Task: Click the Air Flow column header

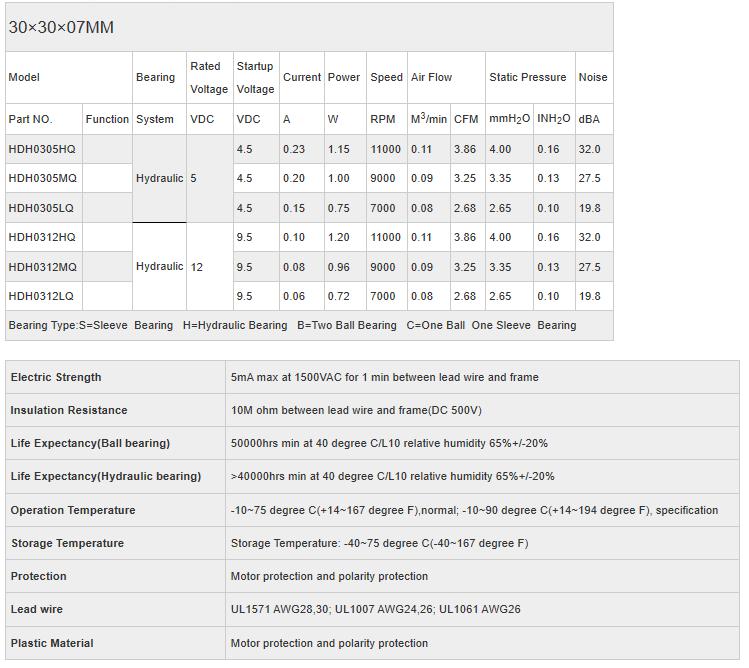Action: [431, 77]
